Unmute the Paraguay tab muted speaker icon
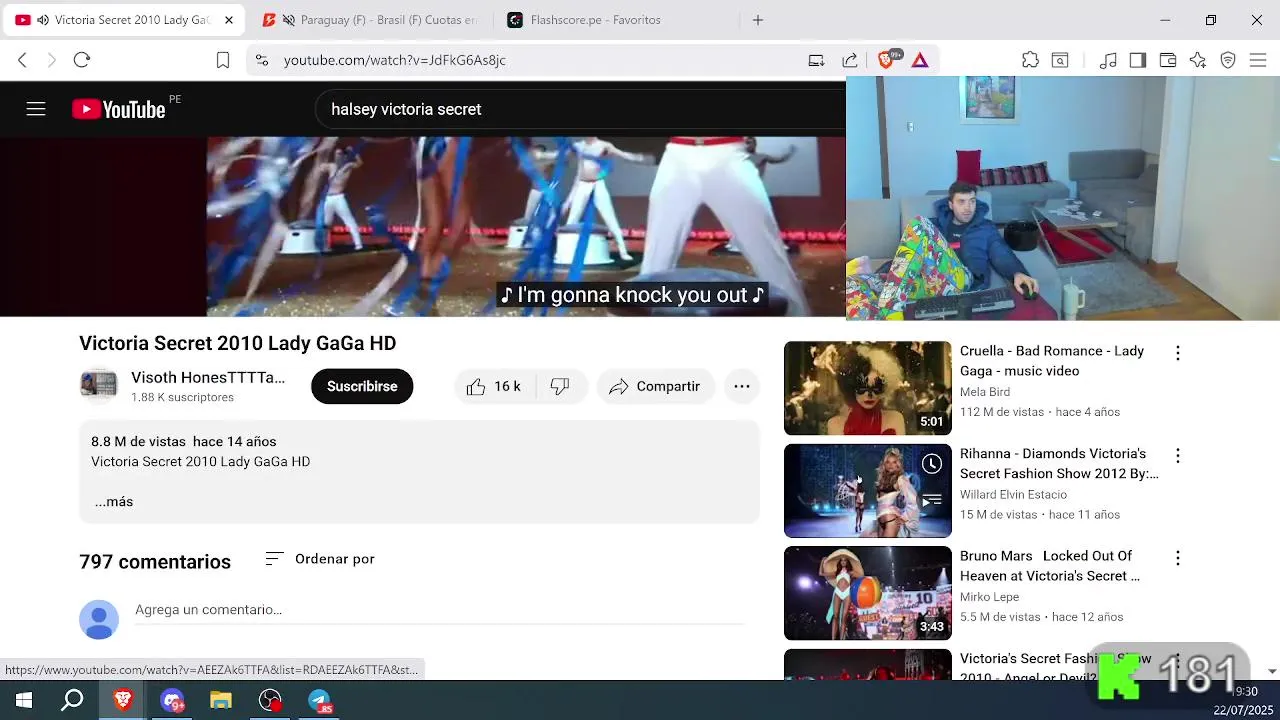The width and height of the screenshot is (1280, 720). (289, 20)
